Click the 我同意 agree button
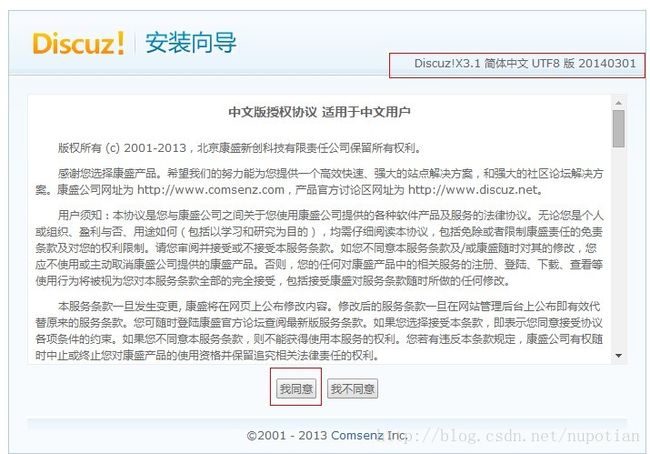Viewport: 650px width, 454px height. click(296, 388)
